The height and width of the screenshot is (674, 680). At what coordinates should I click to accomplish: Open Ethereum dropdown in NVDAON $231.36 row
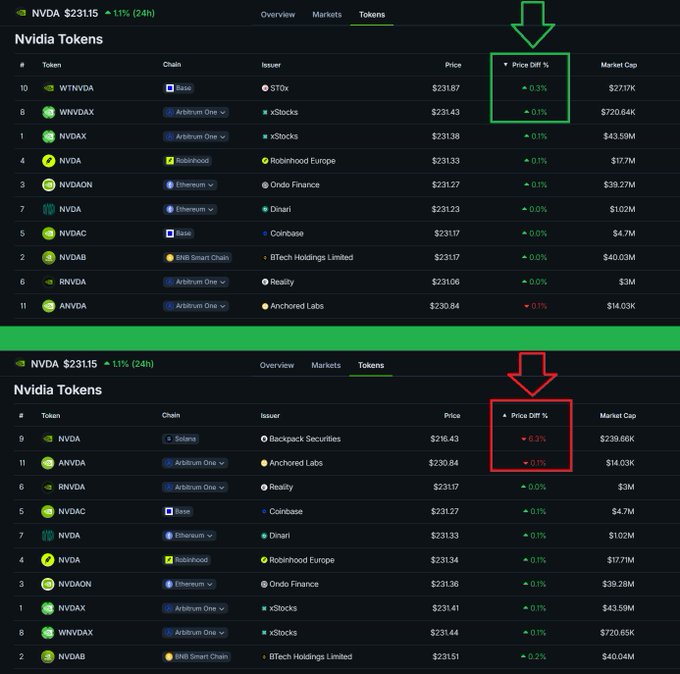(x=189, y=584)
